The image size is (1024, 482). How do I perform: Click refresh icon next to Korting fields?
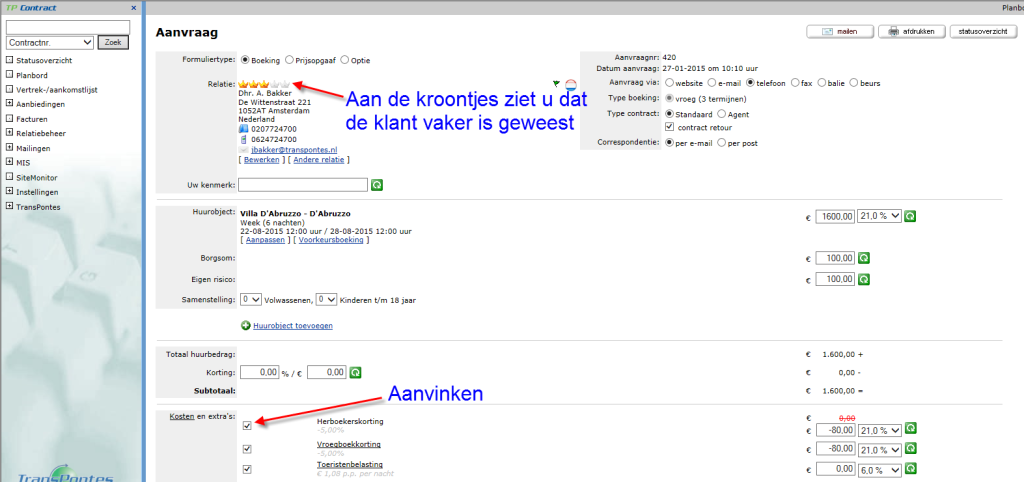(355, 372)
